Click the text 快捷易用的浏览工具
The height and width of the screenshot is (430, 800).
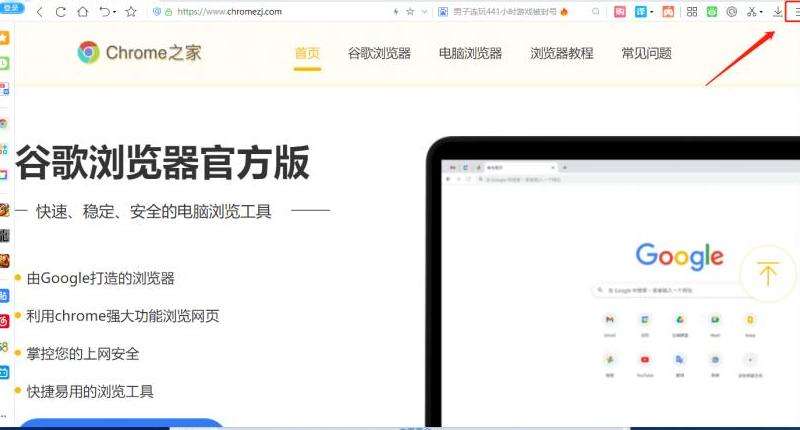tap(90, 391)
